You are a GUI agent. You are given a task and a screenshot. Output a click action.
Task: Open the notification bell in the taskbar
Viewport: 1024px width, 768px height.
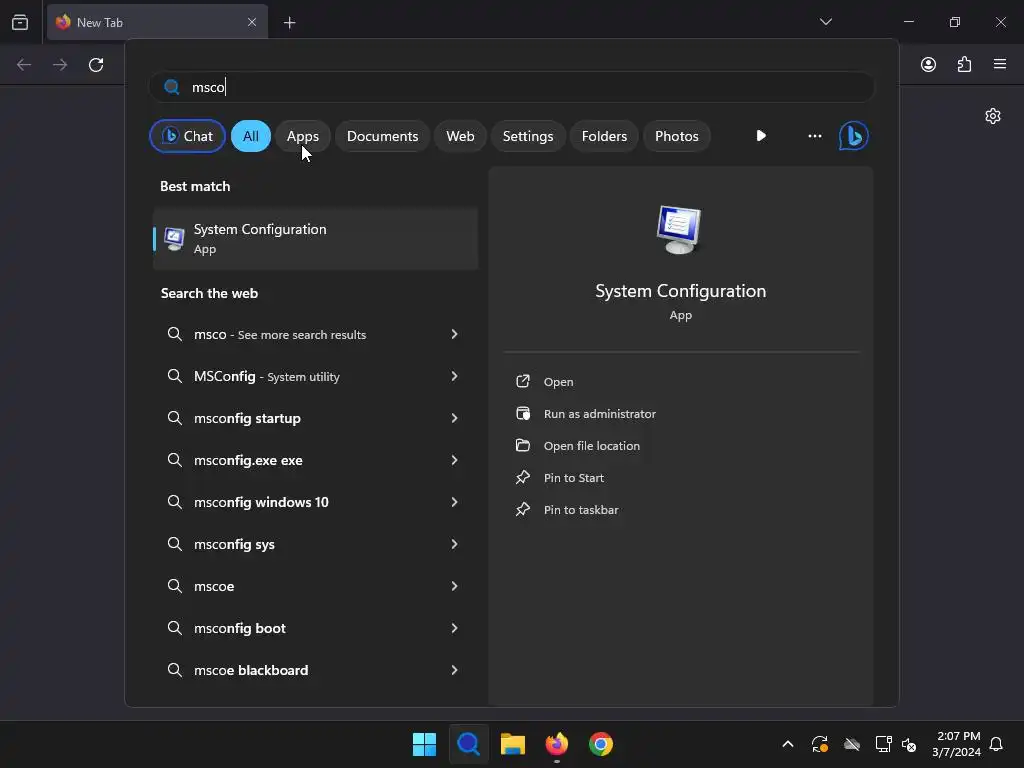click(x=996, y=744)
